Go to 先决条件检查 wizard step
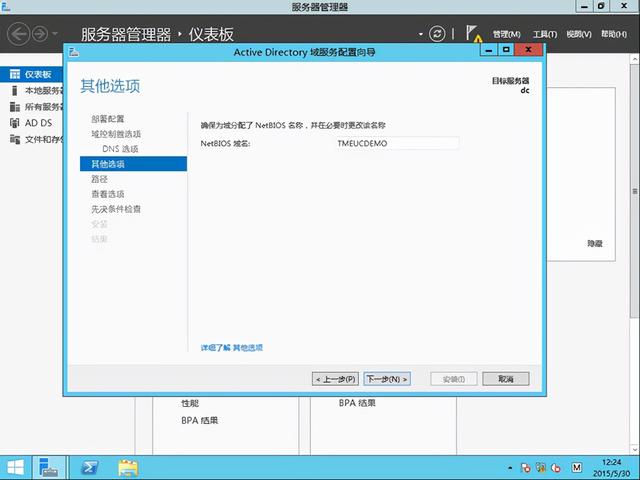The width and height of the screenshot is (640, 480). (x=116, y=209)
